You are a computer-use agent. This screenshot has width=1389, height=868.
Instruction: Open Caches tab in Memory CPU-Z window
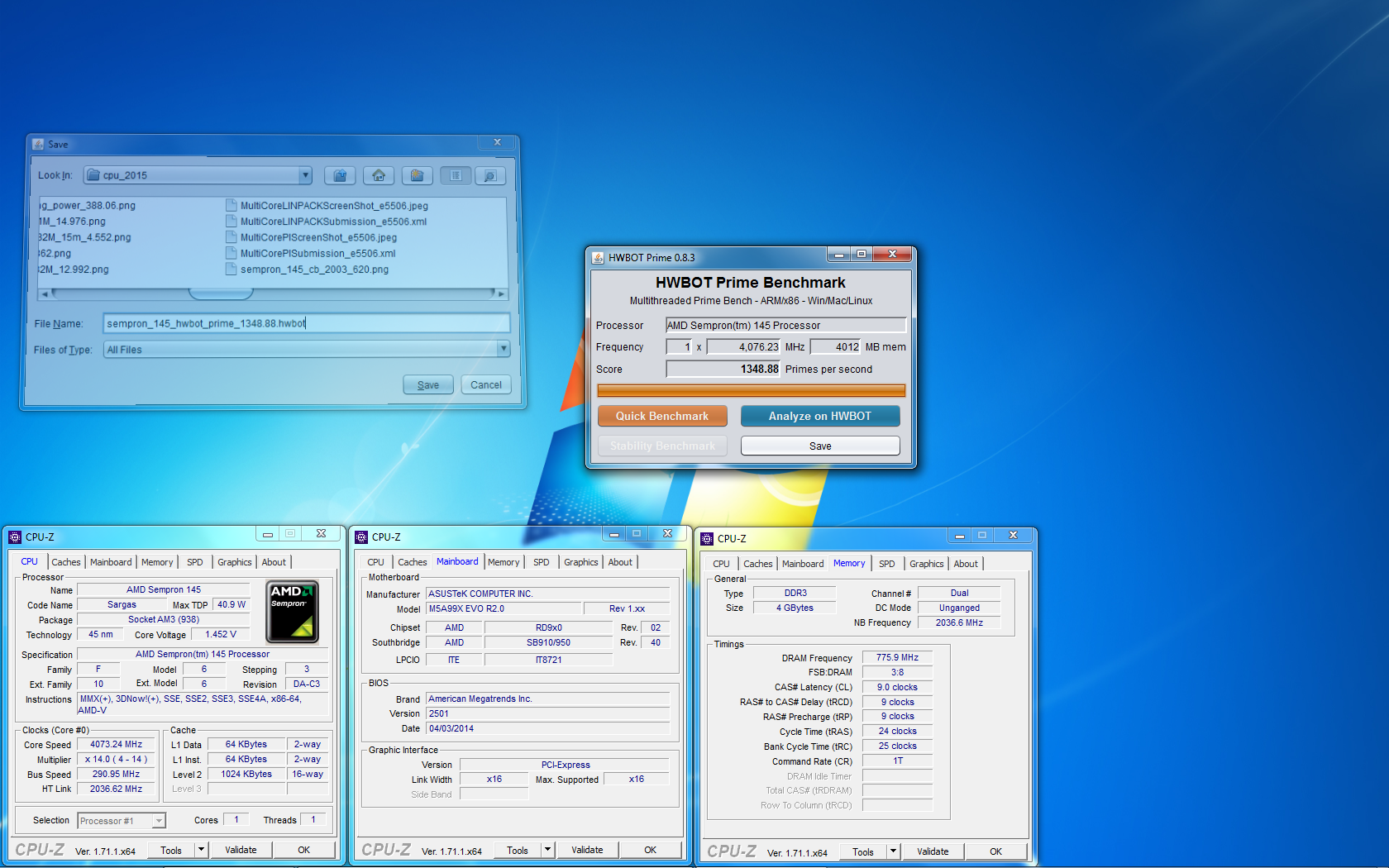pos(758,564)
